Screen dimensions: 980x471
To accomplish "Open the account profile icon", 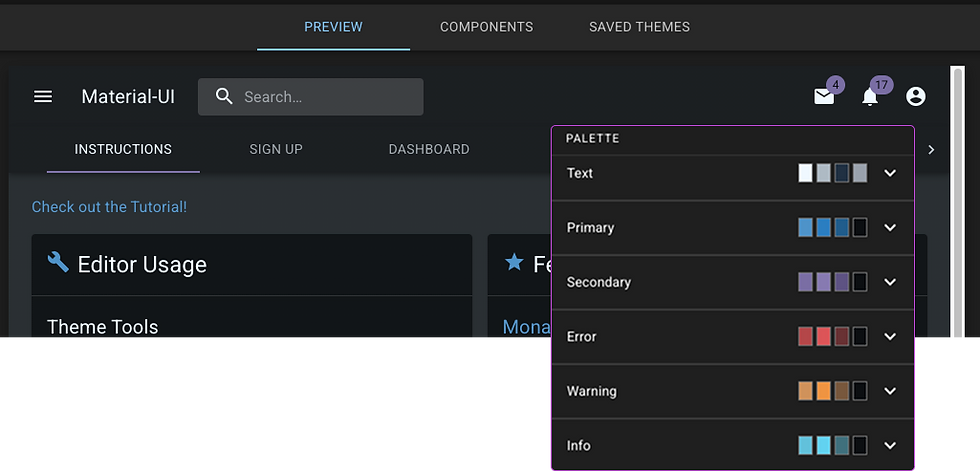I will (915, 97).
